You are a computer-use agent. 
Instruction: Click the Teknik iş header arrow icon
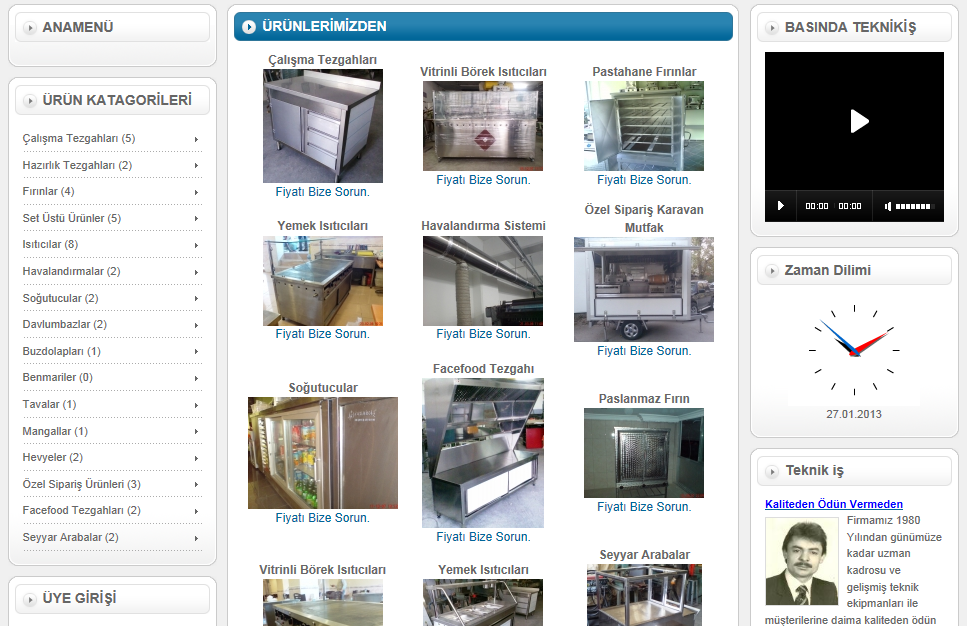(x=772, y=471)
